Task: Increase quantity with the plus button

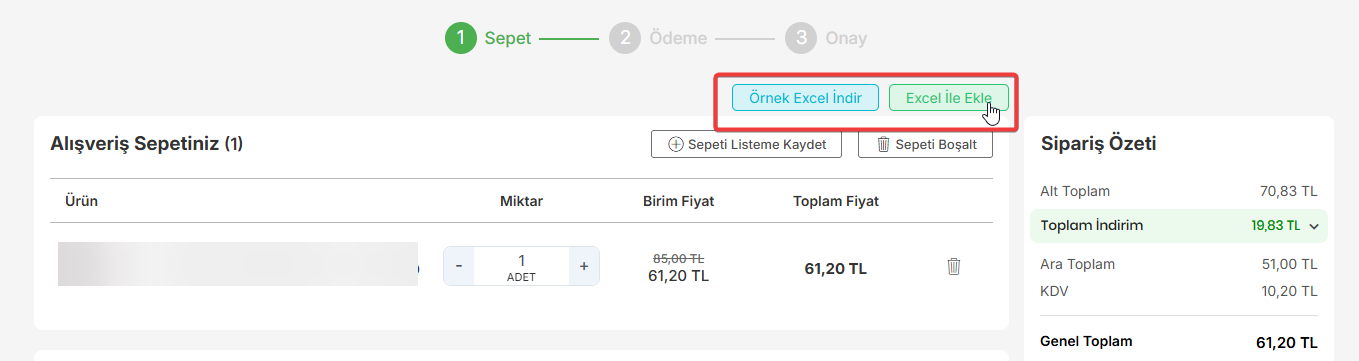Action: [584, 266]
